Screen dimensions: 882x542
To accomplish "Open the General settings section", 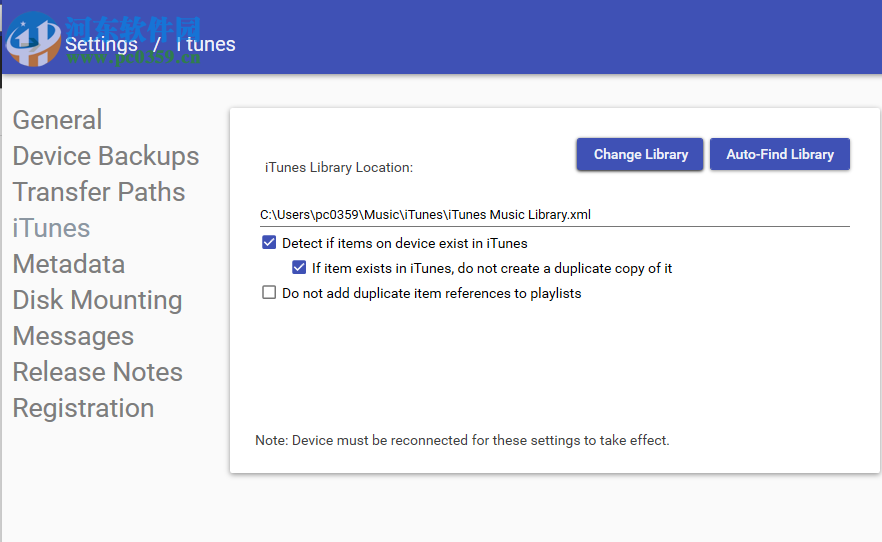I will [57, 120].
